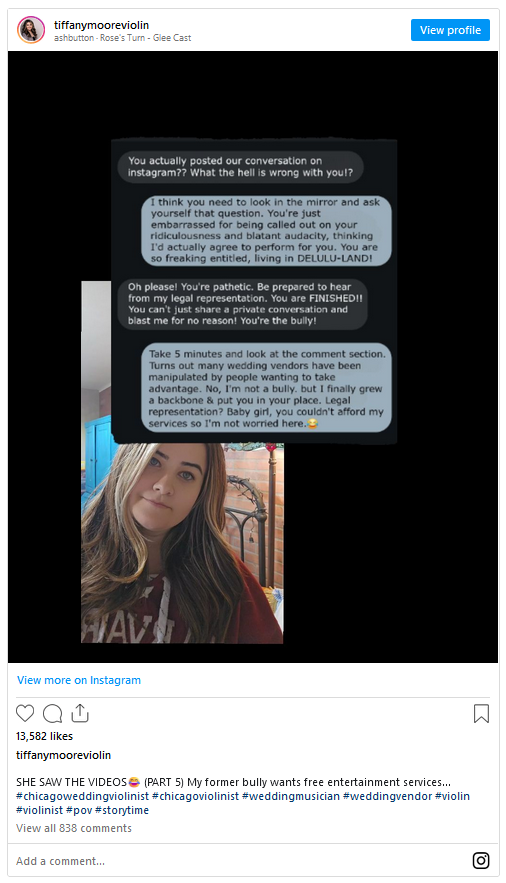Screen dimensions: 506x883
Task: Open the #weddingmusician hashtag
Action: [x=291, y=796]
